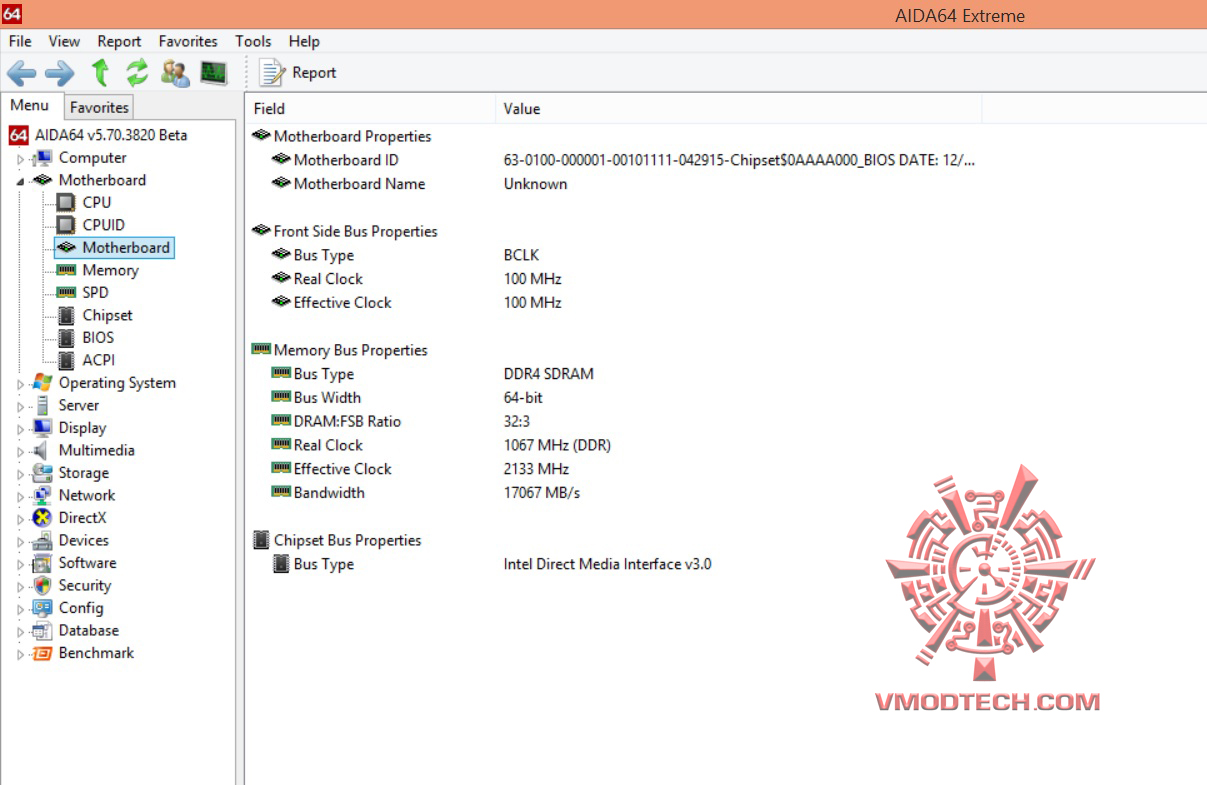Click the Network icon in tree

click(x=42, y=495)
